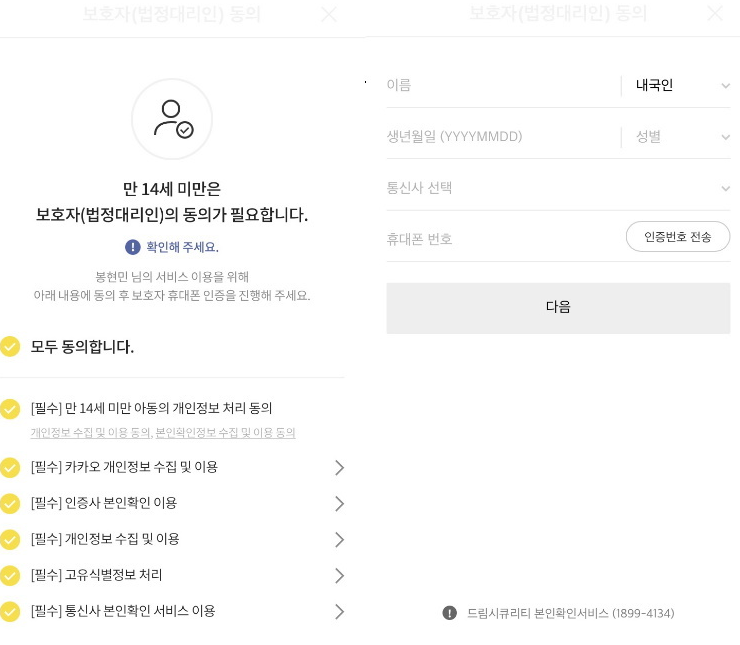Viewport: 740px width, 645px height.
Task: Open the 본인확인정보 수집 및 이용 동의 link
Action: pyautogui.click(x=226, y=433)
